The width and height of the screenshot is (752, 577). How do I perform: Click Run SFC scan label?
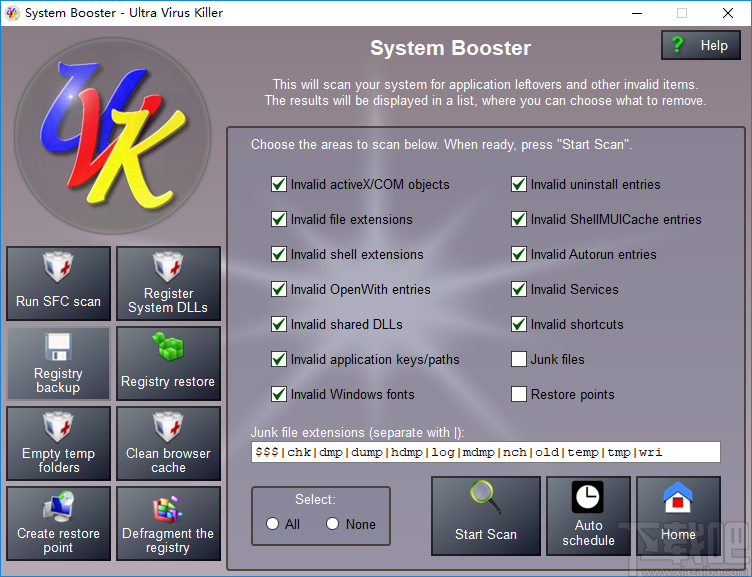[x=58, y=301]
